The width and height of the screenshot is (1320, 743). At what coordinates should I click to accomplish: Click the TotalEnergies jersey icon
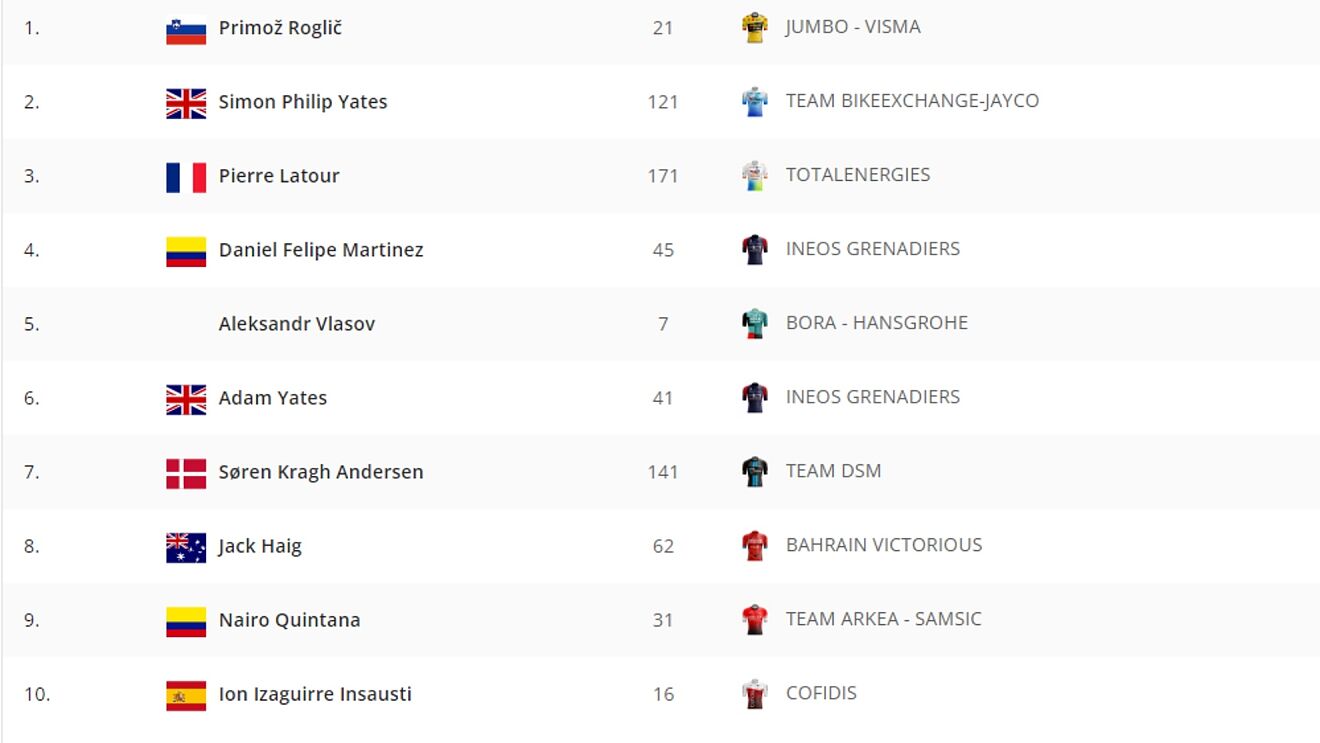click(755, 175)
